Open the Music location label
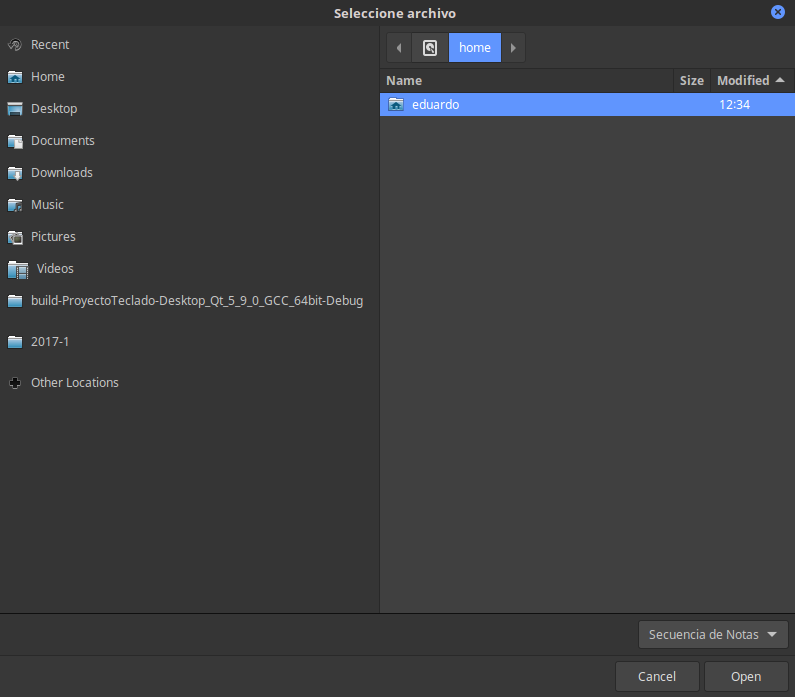 pyautogui.click(x=47, y=204)
